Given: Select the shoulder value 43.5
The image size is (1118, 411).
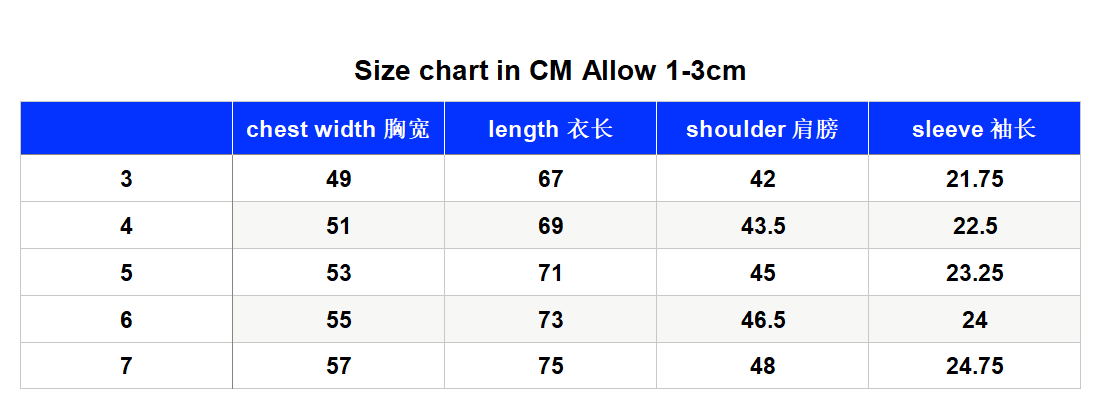Looking at the screenshot, I should click(762, 225).
